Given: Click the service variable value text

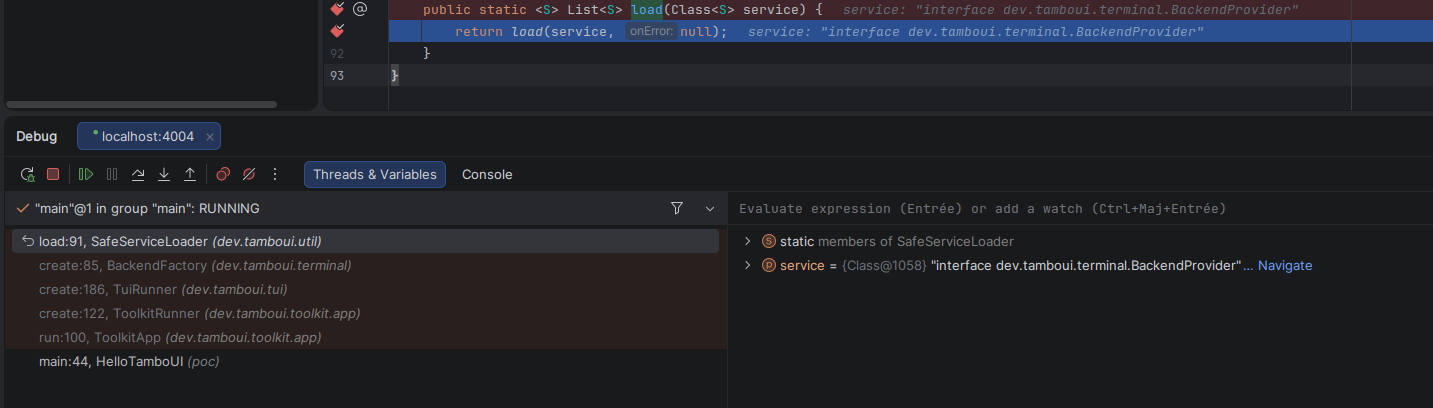Looking at the screenshot, I should [1085, 265].
